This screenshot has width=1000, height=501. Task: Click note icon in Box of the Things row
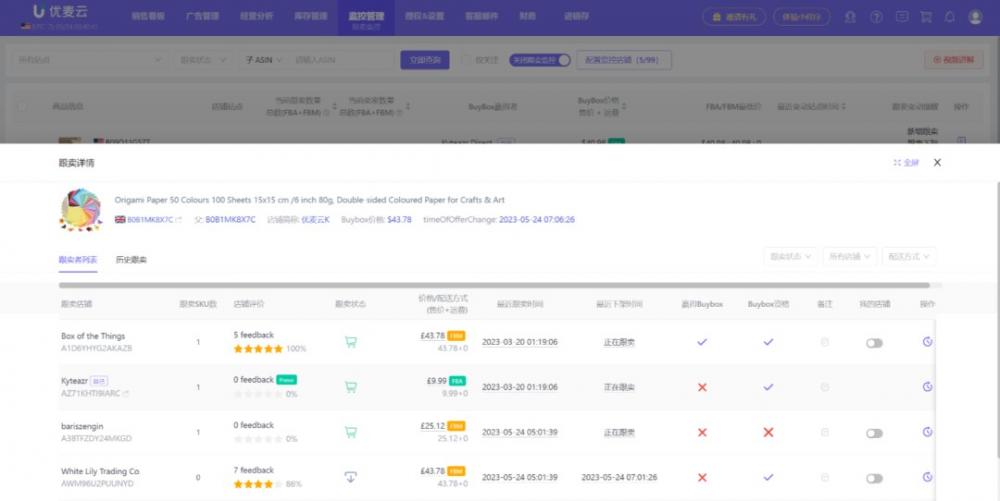tap(825, 342)
